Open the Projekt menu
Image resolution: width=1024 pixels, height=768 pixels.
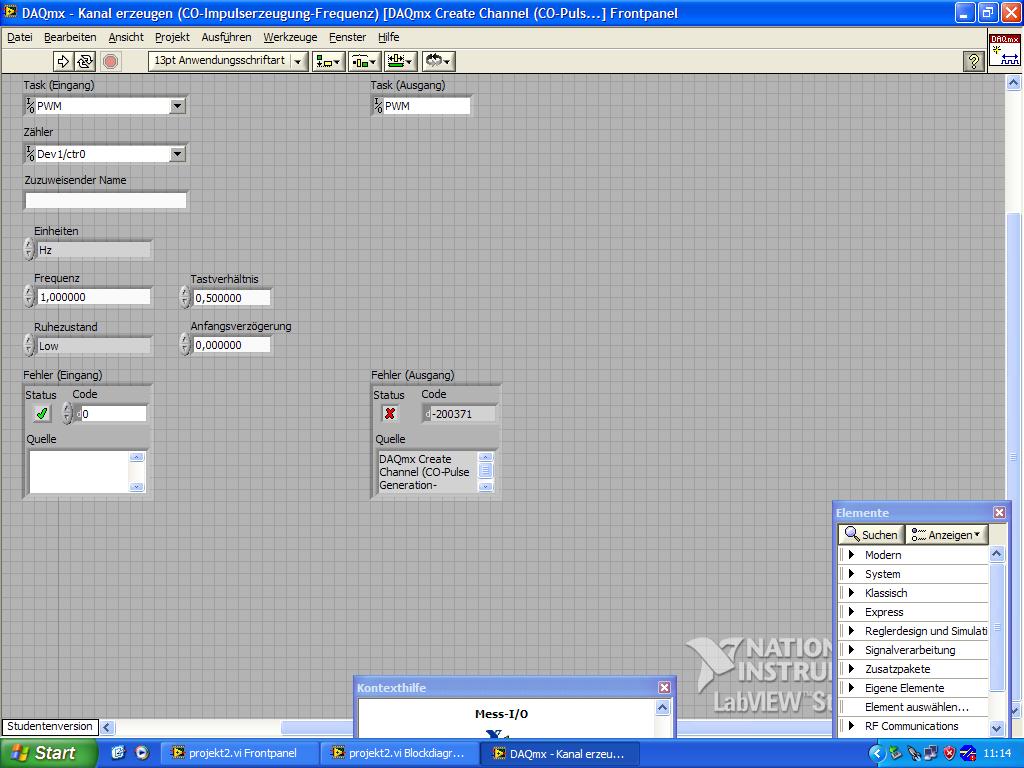tap(172, 37)
